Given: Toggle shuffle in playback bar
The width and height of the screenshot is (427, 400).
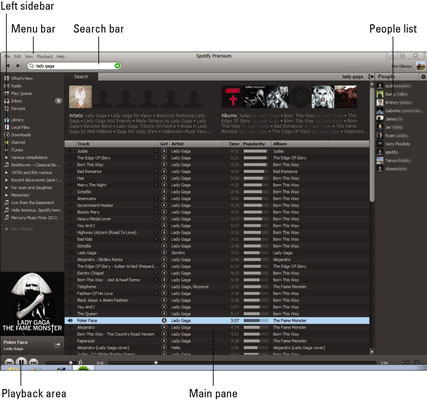Looking at the screenshot, I should pyautogui.click(x=405, y=362).
